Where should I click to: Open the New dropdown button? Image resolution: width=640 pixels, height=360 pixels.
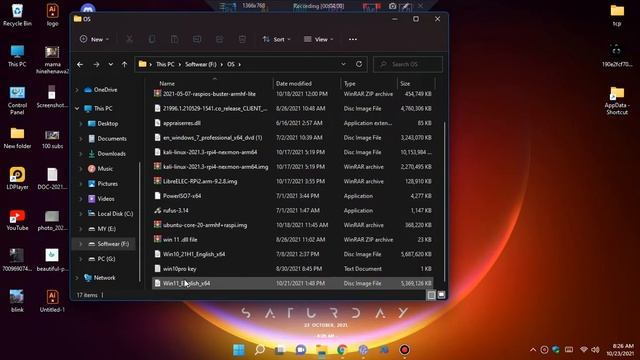click(x=94, y=39)
